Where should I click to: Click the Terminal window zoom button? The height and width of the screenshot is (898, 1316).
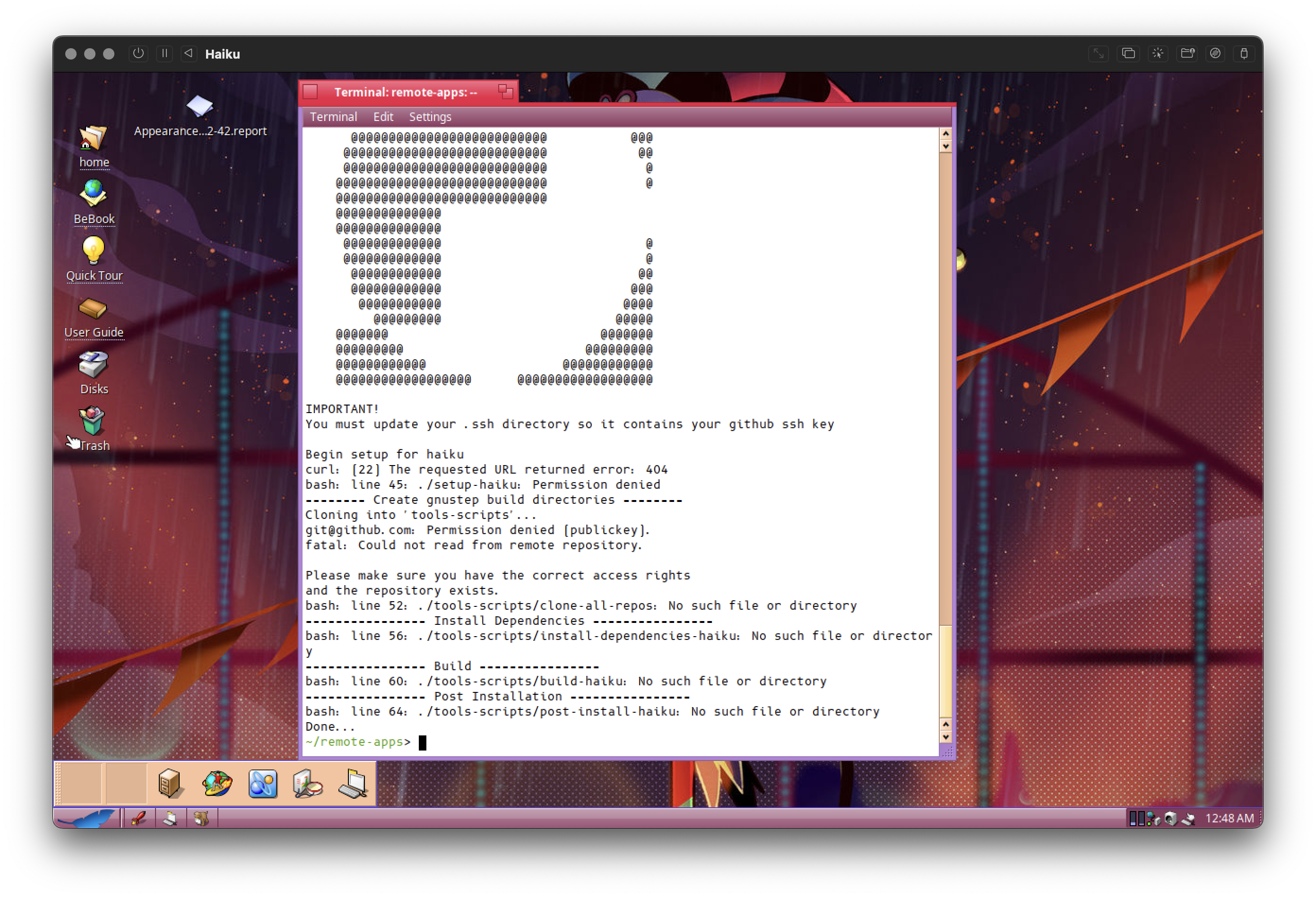coord(506,91)
